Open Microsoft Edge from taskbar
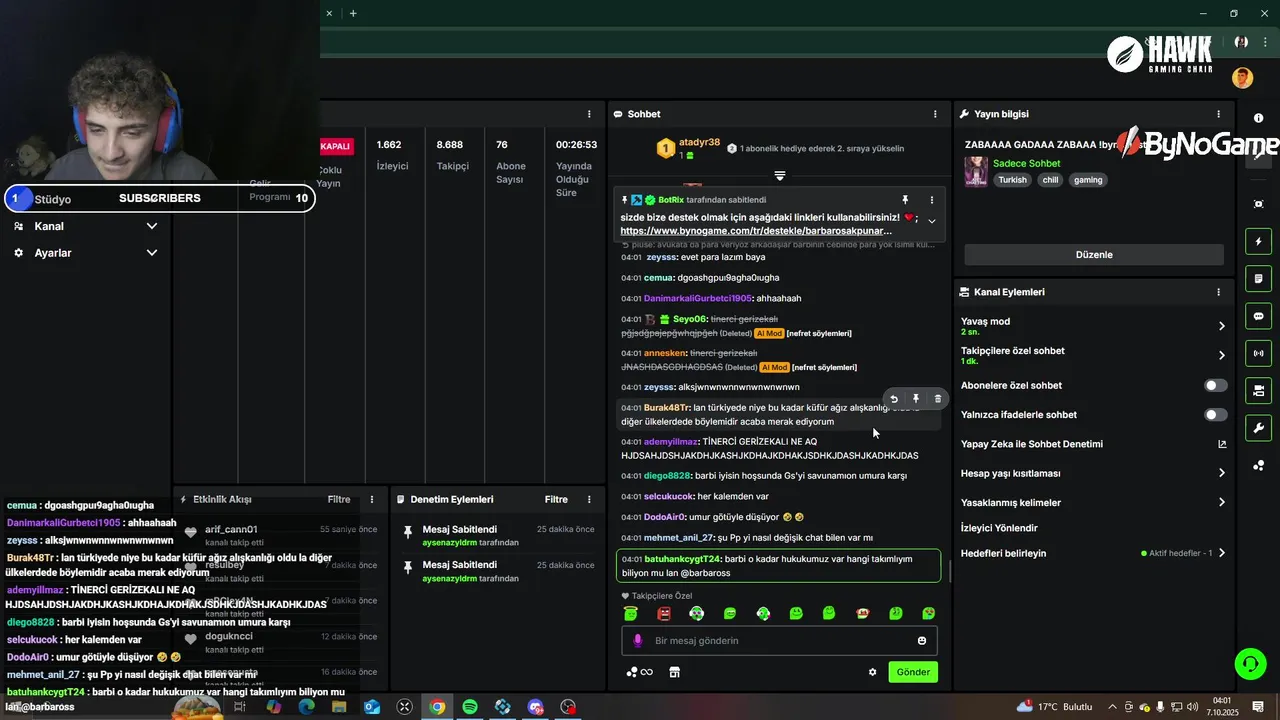The height and width of the screenshot is (720, 1280). (x=306, y=707)
